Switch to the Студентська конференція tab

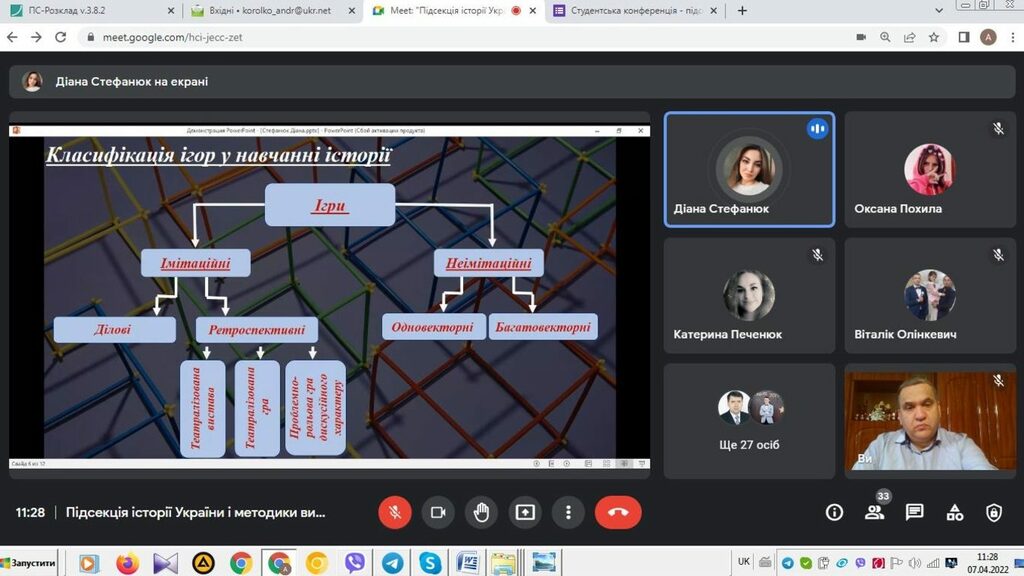pyautogui.click(x=635, y=11)
